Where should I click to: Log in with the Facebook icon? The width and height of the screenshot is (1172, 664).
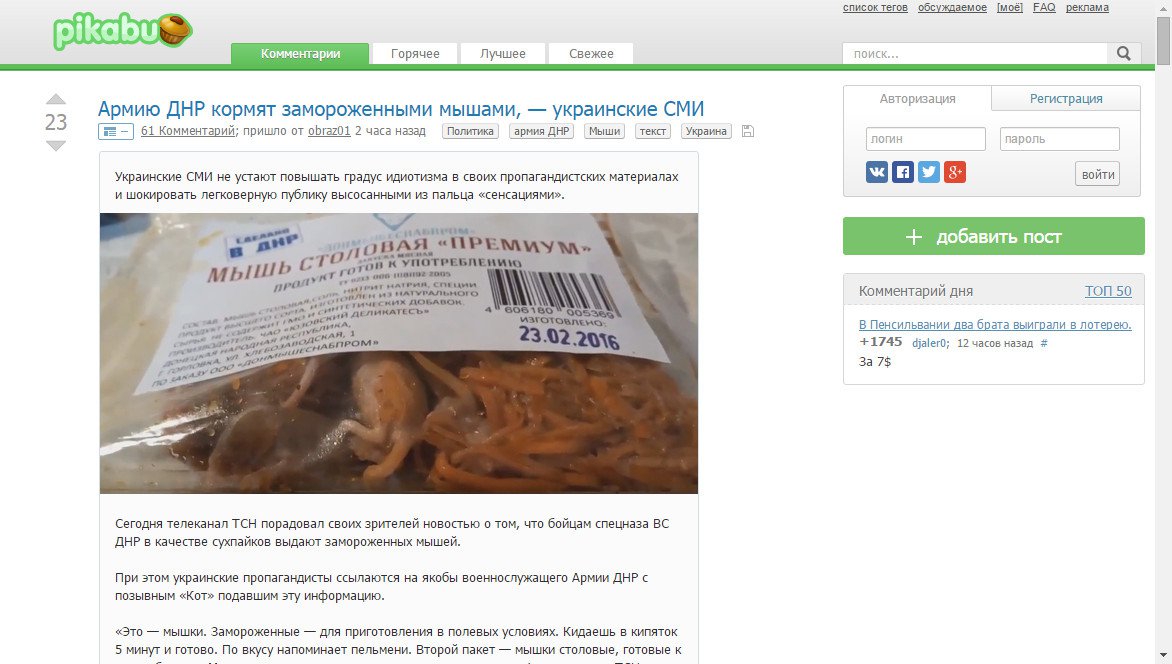[903, 172]
